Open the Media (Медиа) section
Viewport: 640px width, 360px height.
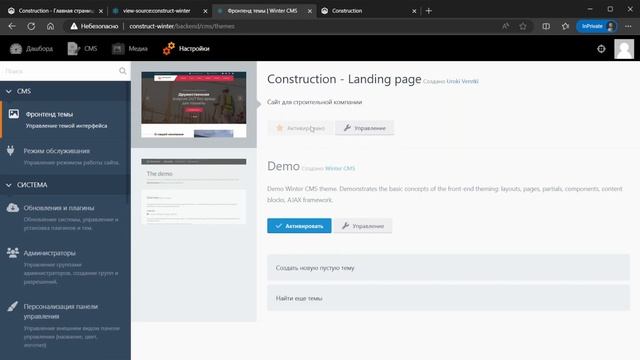coord(129,49)
